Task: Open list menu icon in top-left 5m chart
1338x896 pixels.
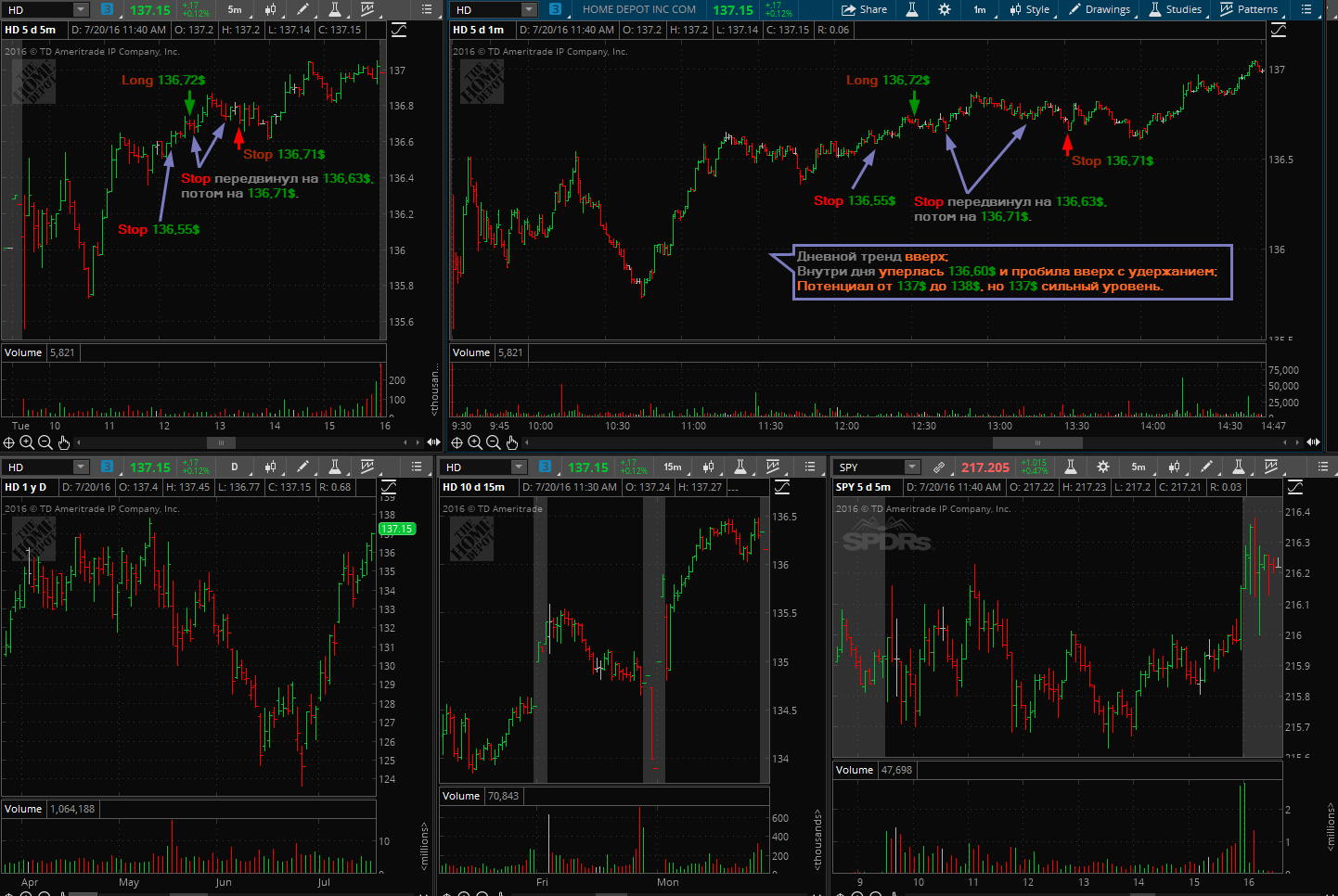Action: click(427, 9)
